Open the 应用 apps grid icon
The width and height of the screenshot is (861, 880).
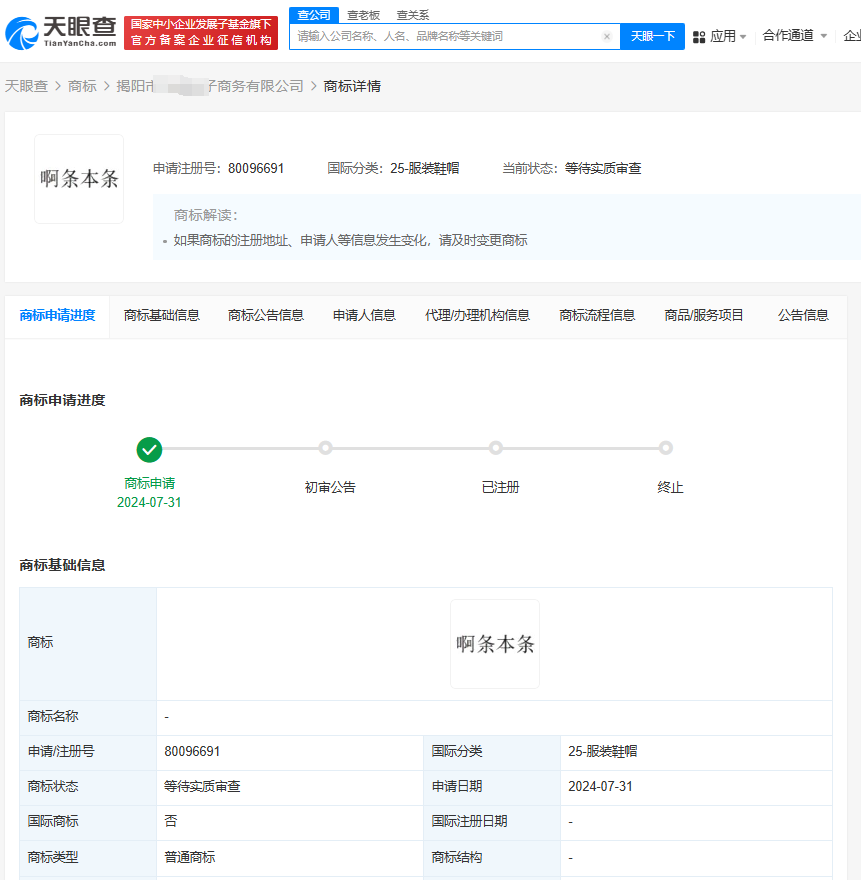coord(699,35)
